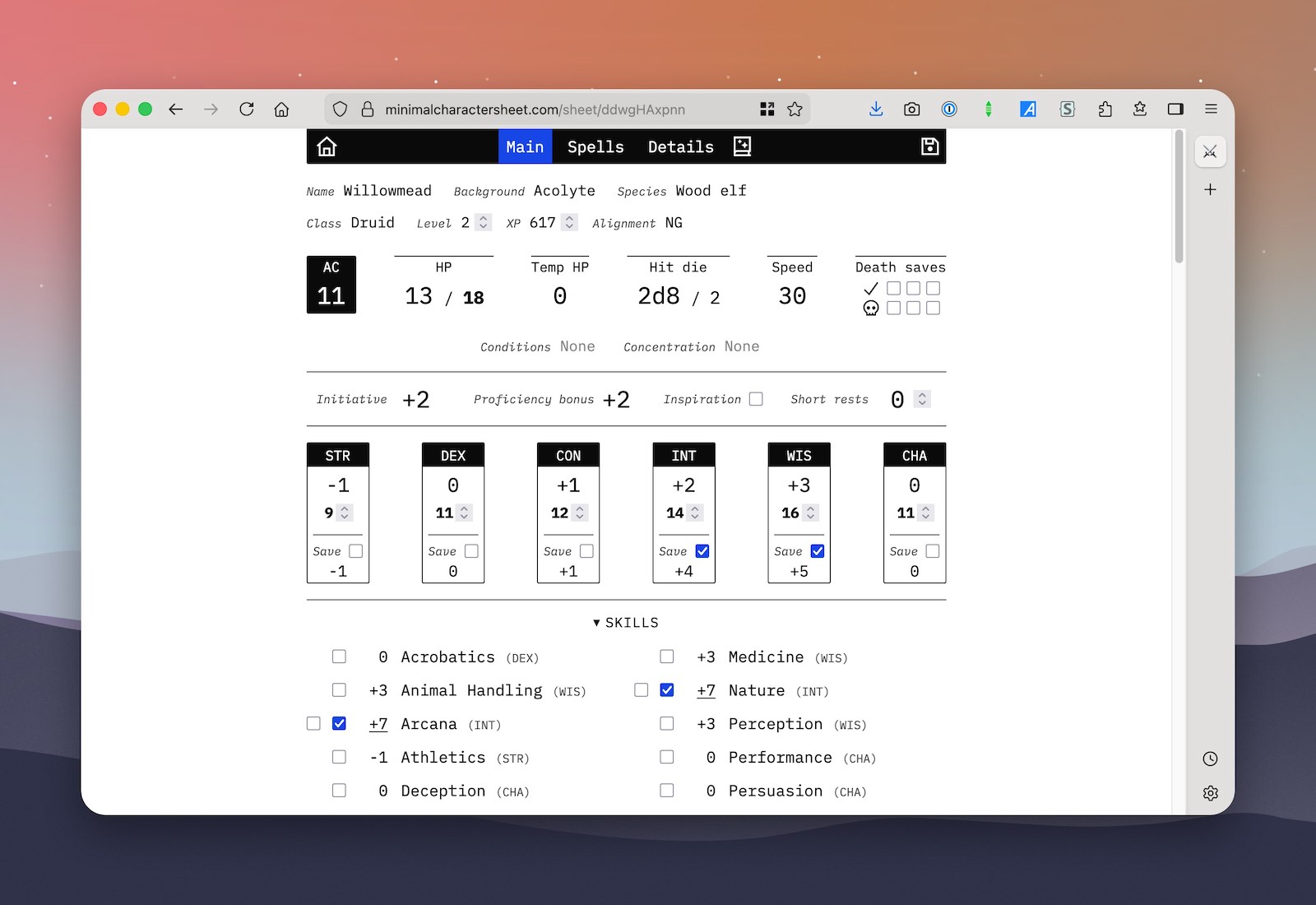The image size is (1316, 905).
Task: Take a screenshot with the camera toolbar icon
Action: click(911, 109)
